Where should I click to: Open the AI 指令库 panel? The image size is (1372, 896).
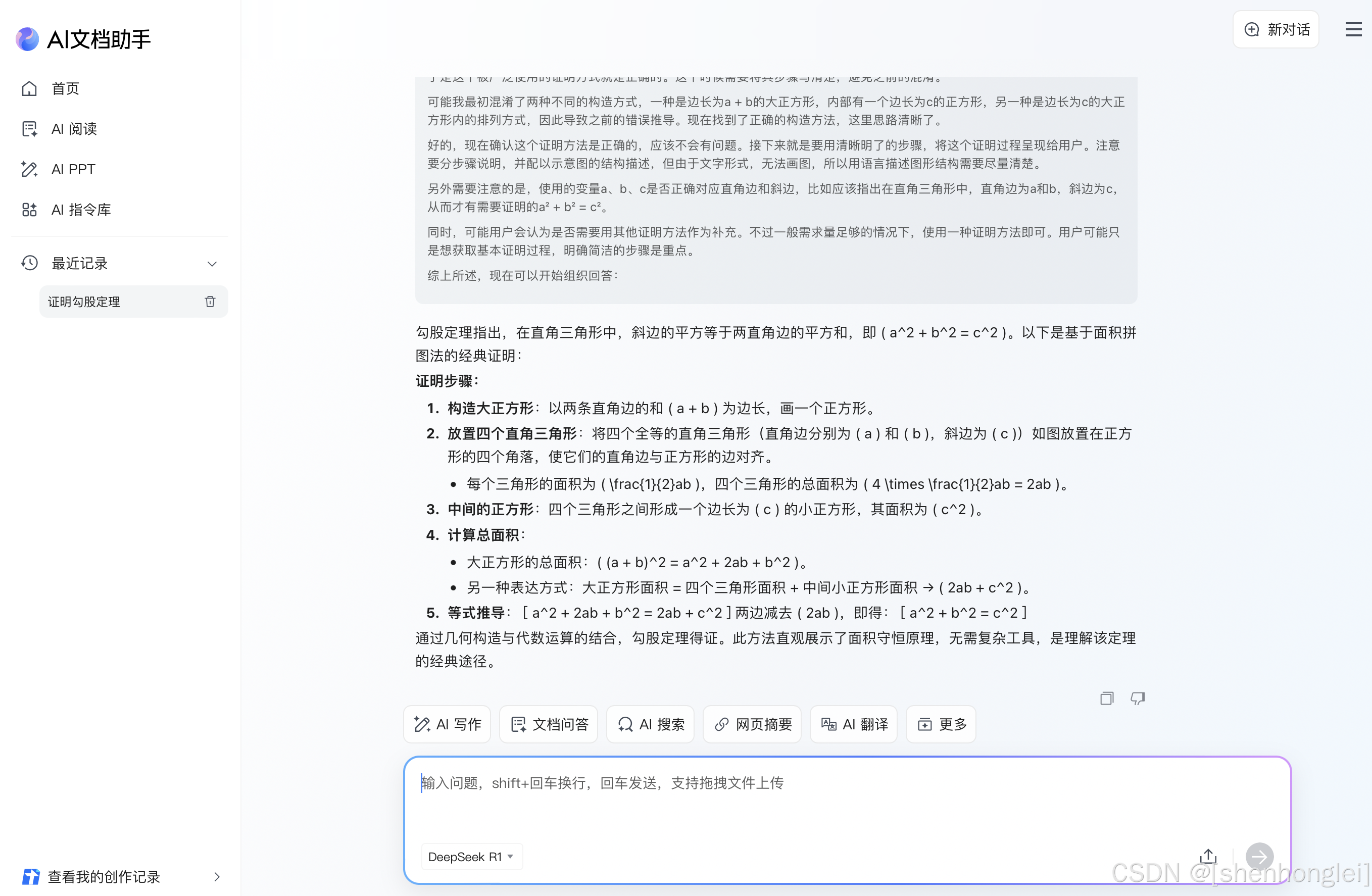click(81, 210)
